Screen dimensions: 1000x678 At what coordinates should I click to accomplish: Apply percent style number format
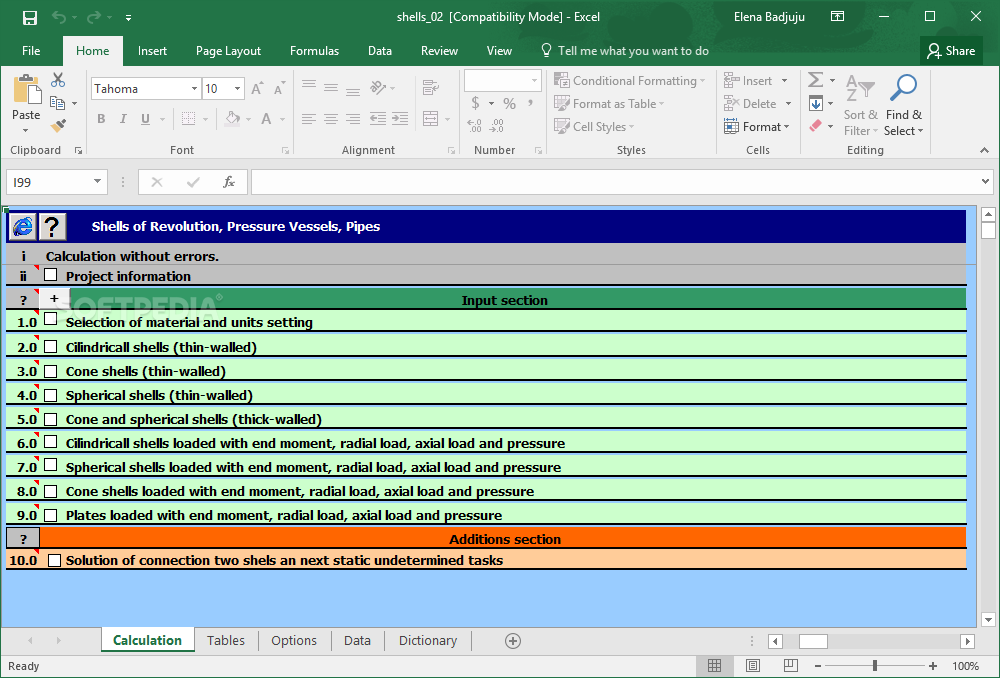509,103
